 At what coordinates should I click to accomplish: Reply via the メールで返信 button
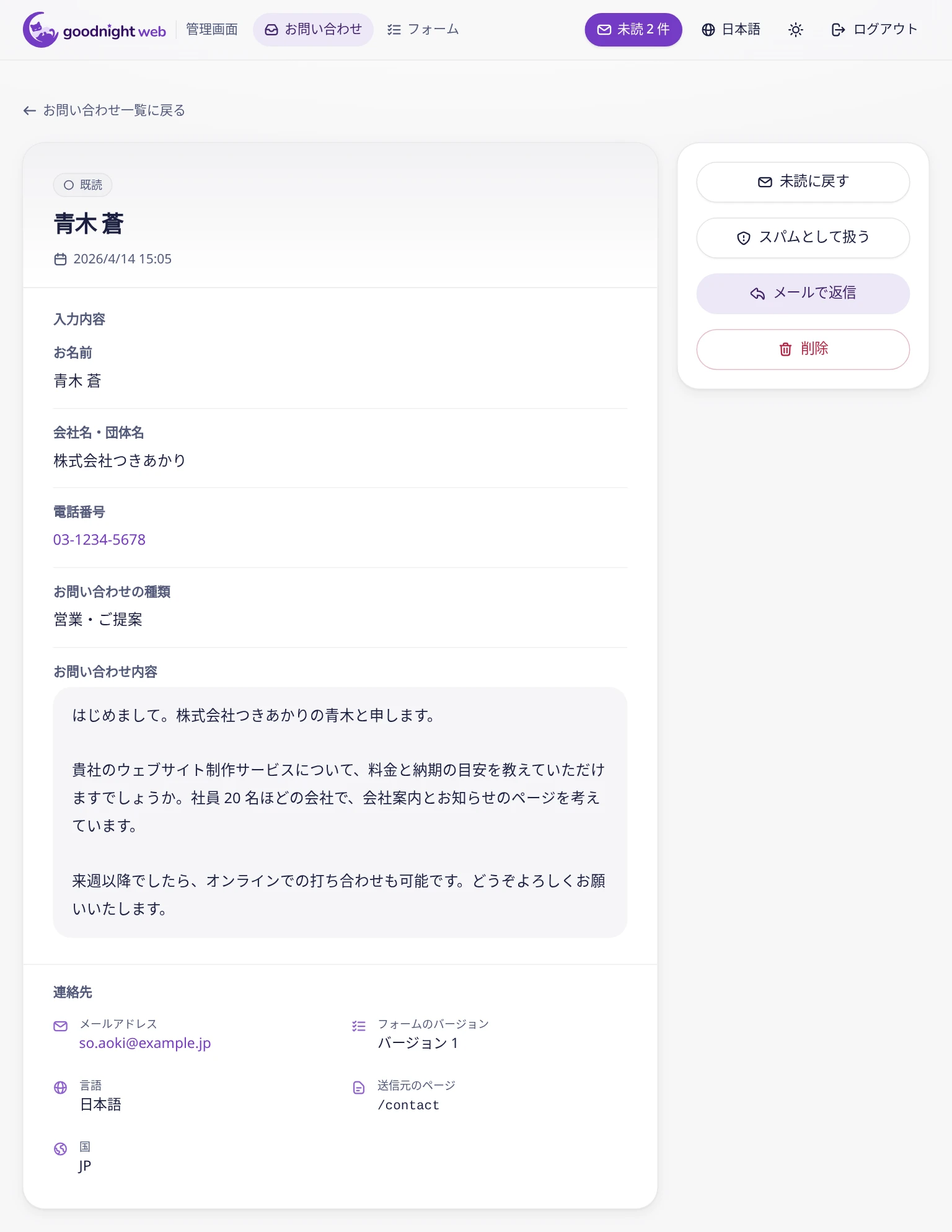(803, 293)
